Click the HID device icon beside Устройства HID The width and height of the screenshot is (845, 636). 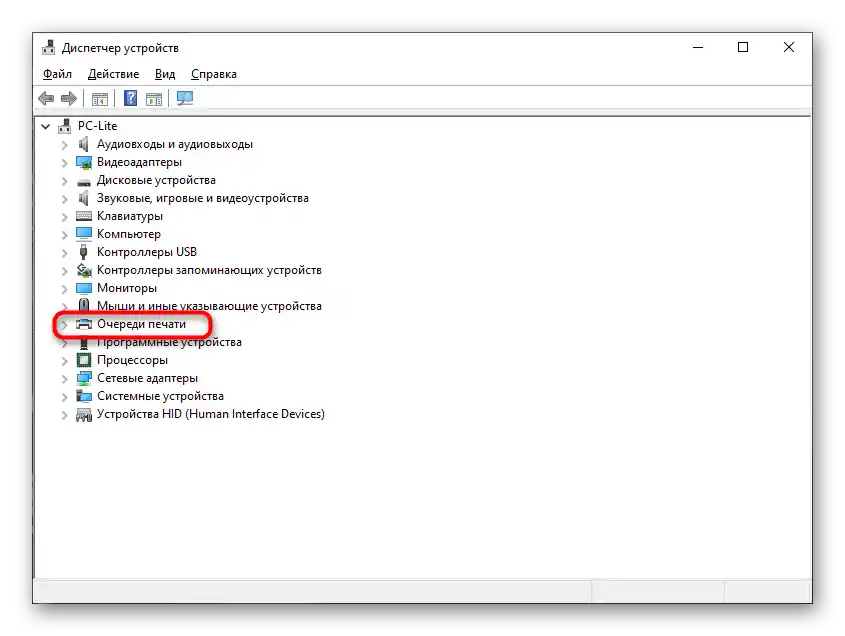(84, 414)
